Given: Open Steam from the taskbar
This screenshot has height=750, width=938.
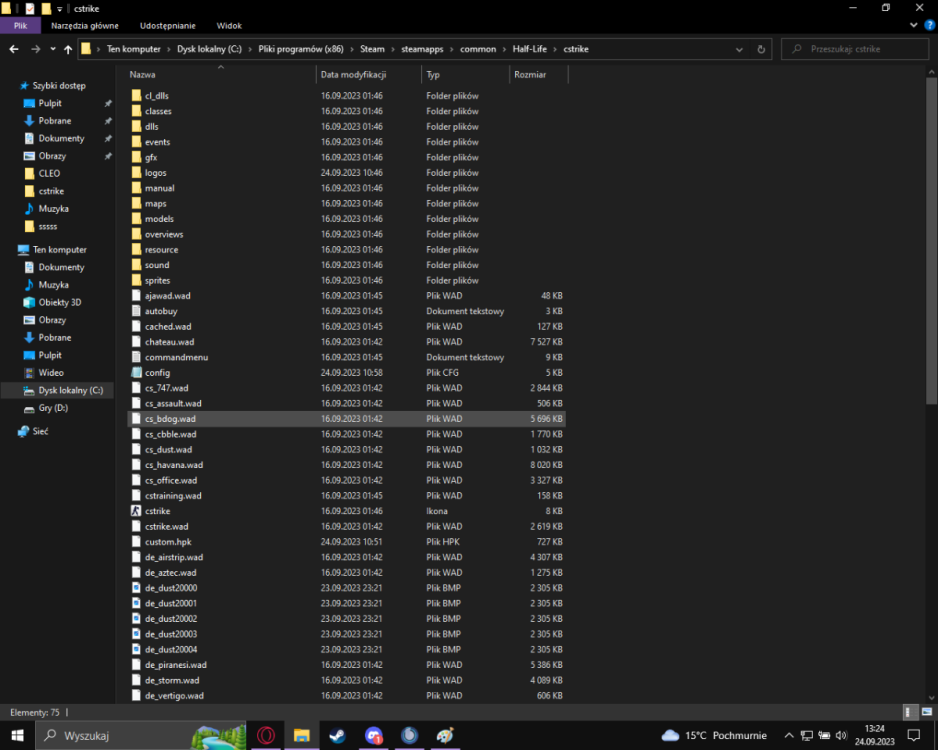Looking at the screenshot, I should (337, 735).
